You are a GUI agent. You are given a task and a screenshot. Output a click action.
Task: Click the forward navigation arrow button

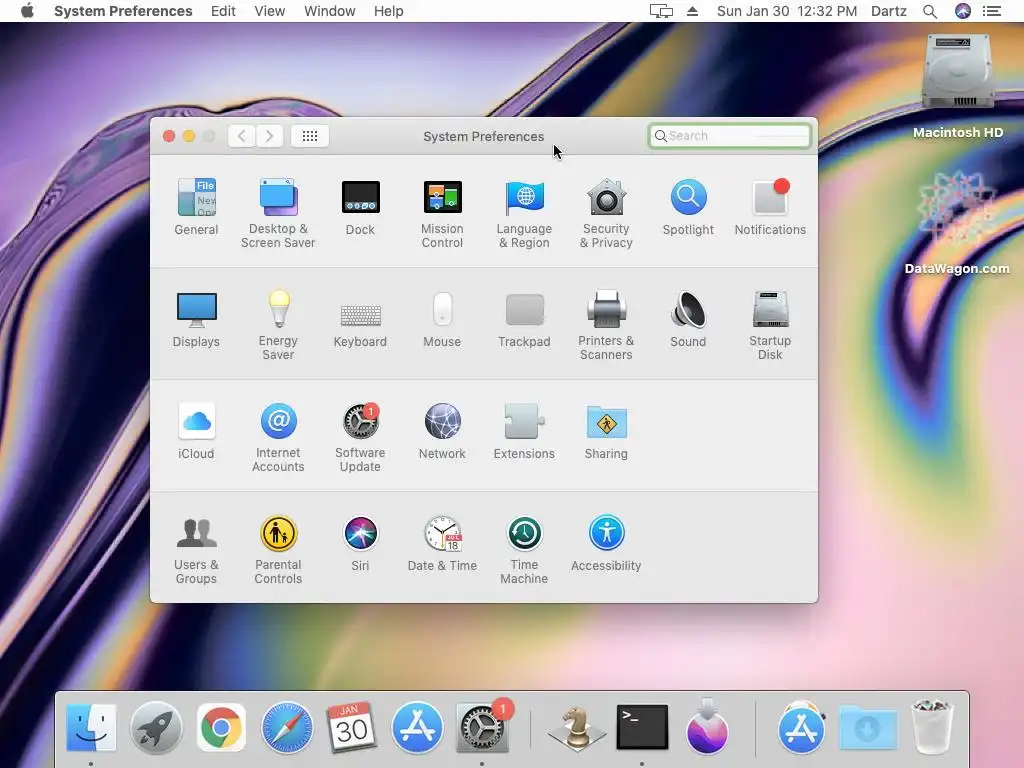(x=269, y=136)
